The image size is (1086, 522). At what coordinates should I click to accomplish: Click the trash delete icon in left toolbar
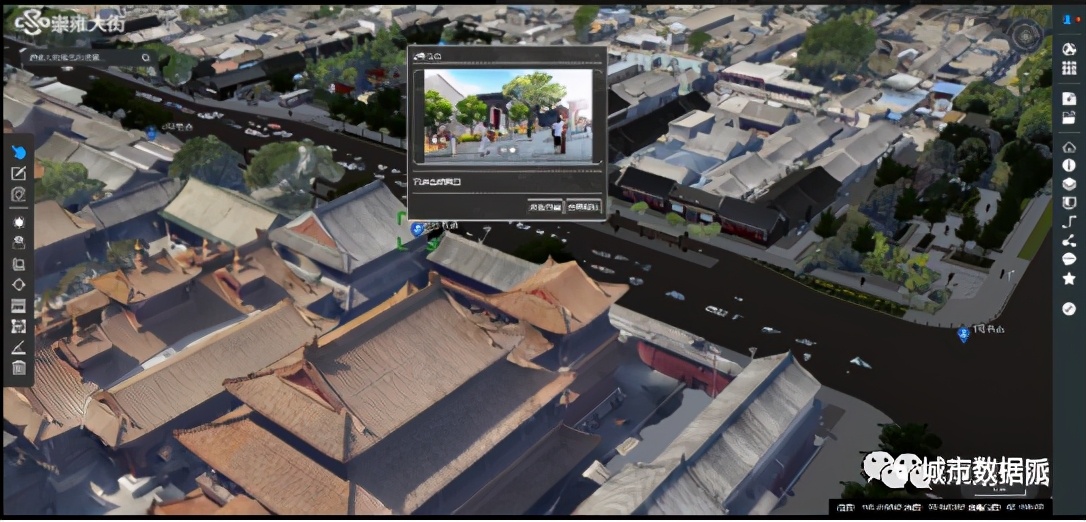[18, 368]
